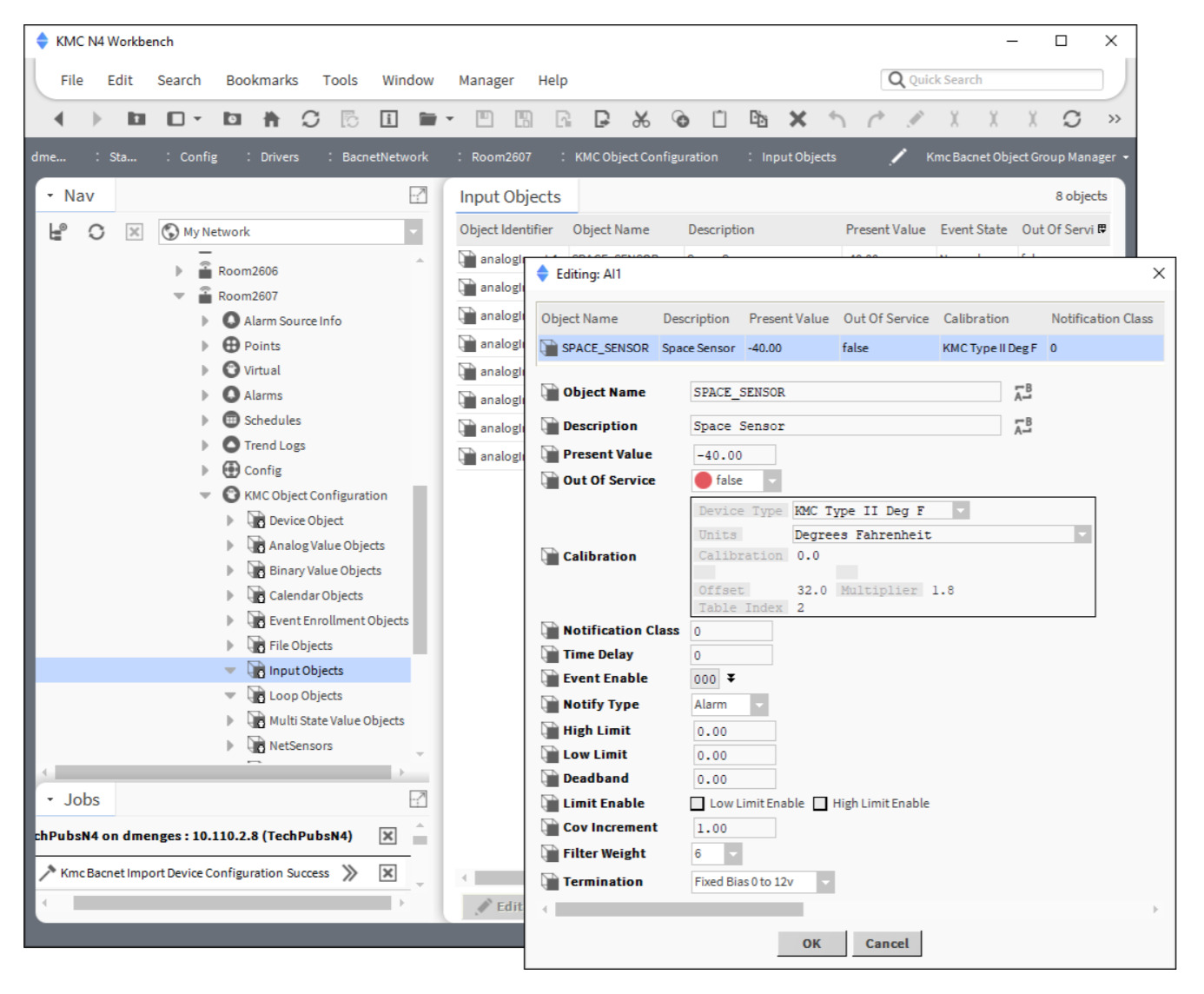This screenshot has width=1204, height=994.
Task: Open the Bookmarks menu
Action: point(261,80)
